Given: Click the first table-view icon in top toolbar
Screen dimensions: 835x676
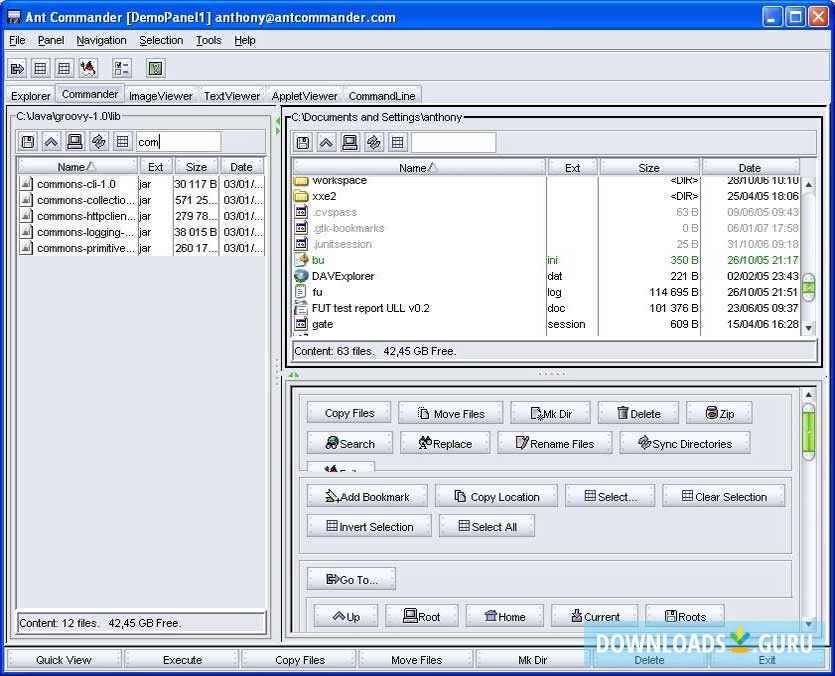Looking at the screenshot, I should (x=40, y=68).
